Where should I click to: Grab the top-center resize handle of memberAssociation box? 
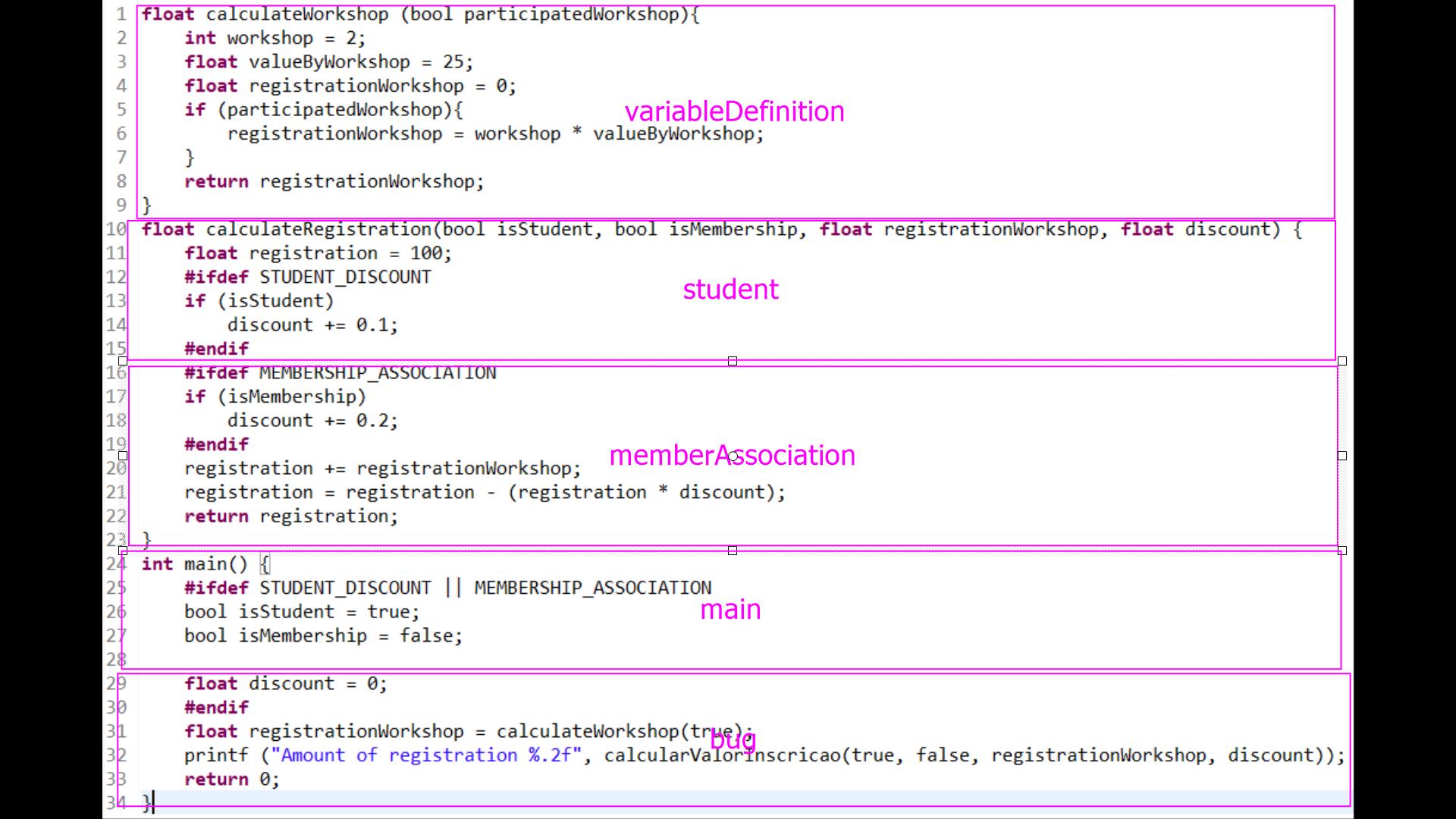click(733, 362)
